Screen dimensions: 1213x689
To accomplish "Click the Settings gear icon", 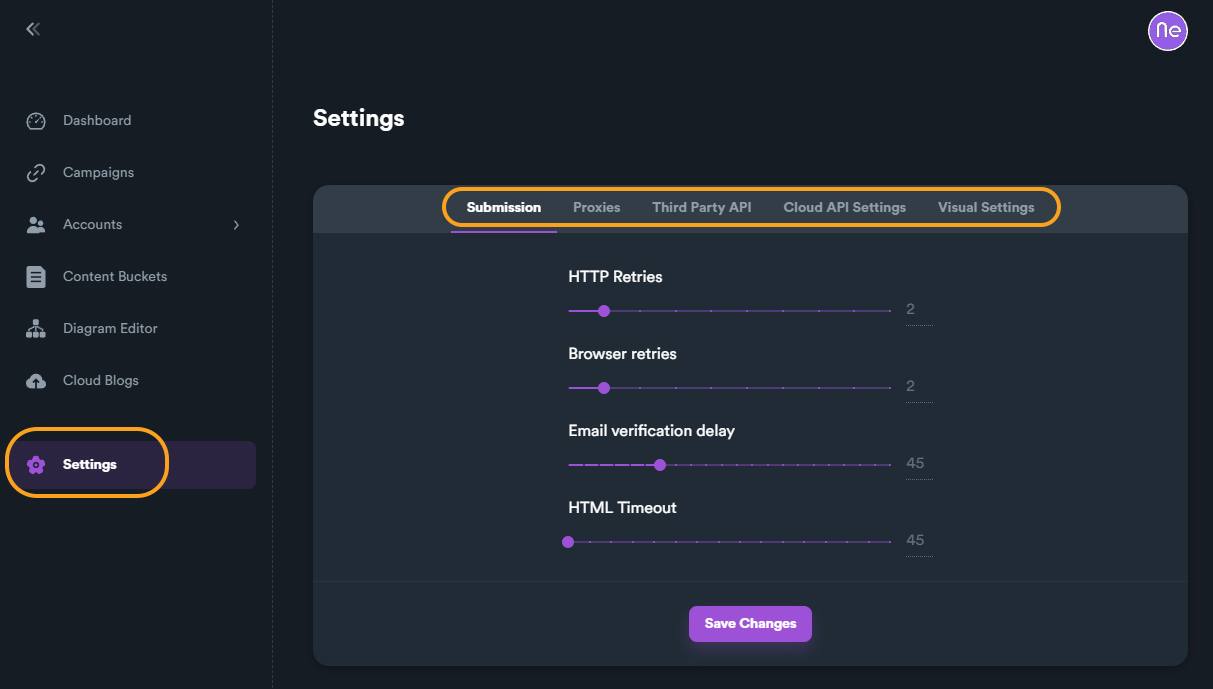I will 36,465.
